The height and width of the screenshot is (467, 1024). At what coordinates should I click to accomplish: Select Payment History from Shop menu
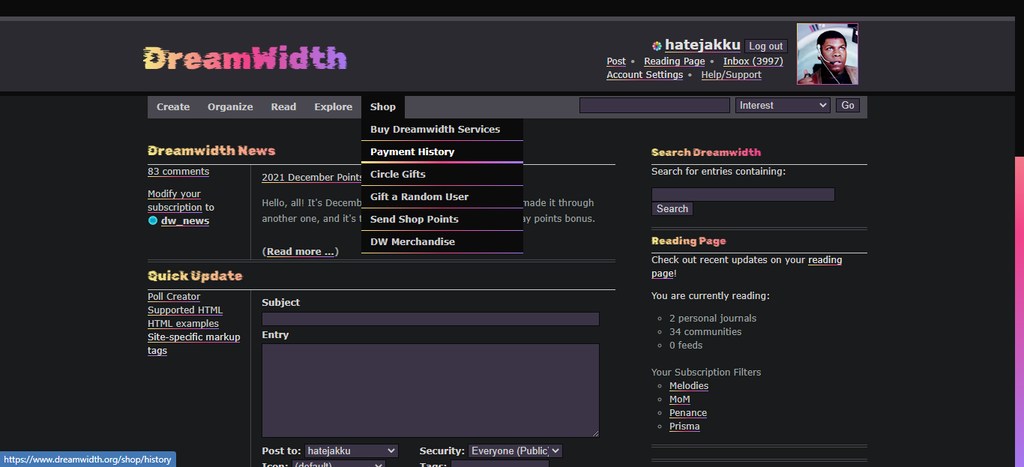[442, 152]
